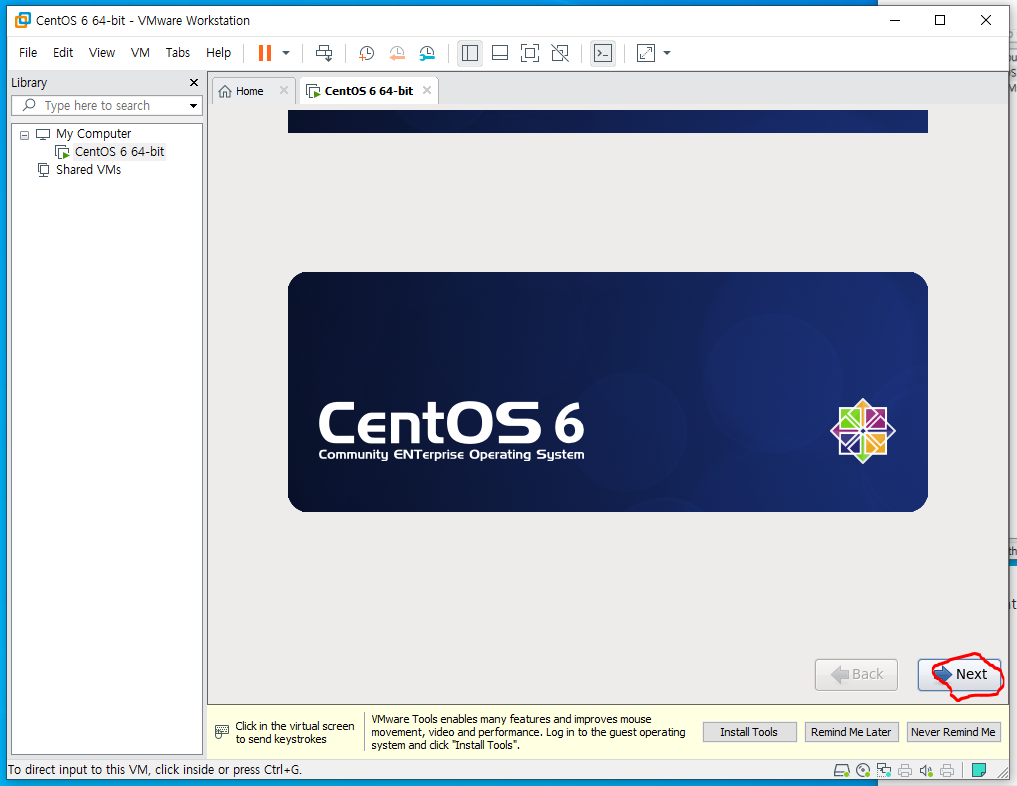Send Ctrl+Alt+Del to the VM
The width and height of the screenshot is (1017, 786).
[x=324, y=53]
